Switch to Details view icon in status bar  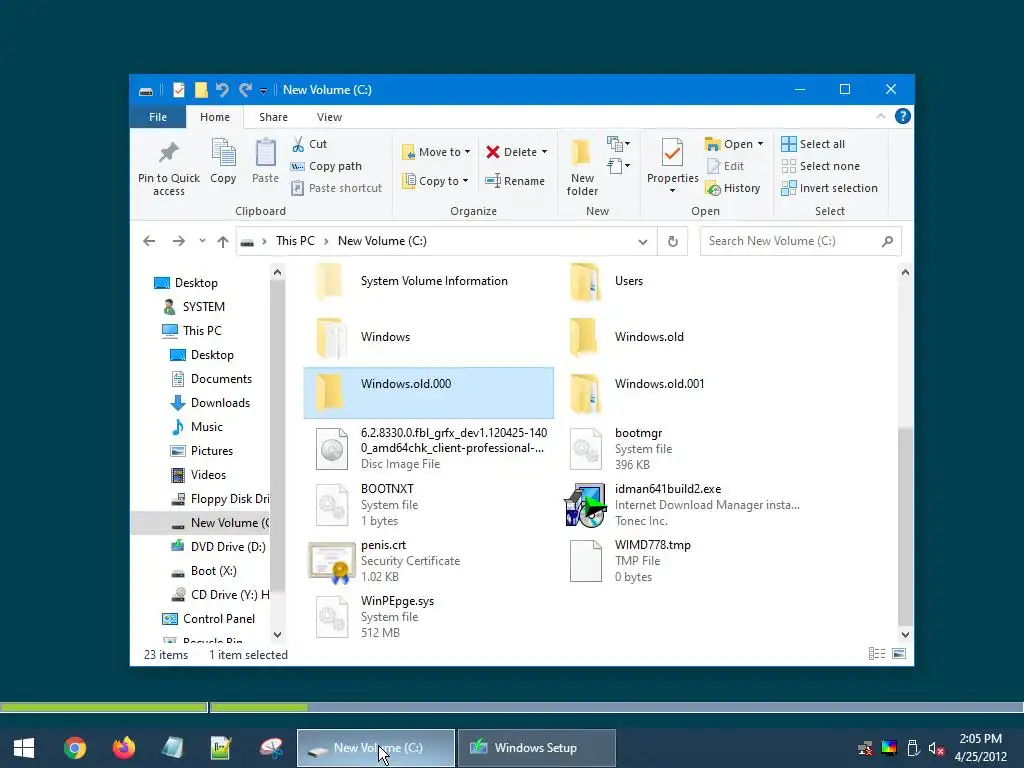[877, 654]
